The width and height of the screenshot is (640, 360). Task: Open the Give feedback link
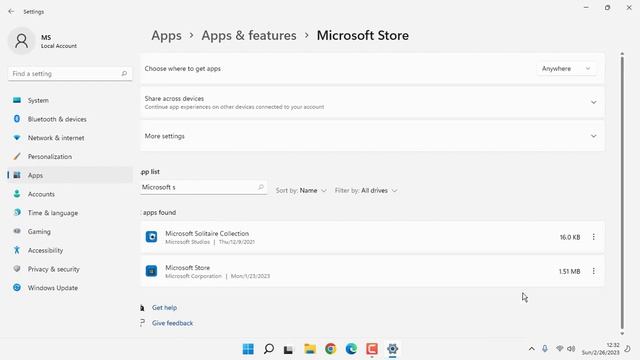coord(172,323)
